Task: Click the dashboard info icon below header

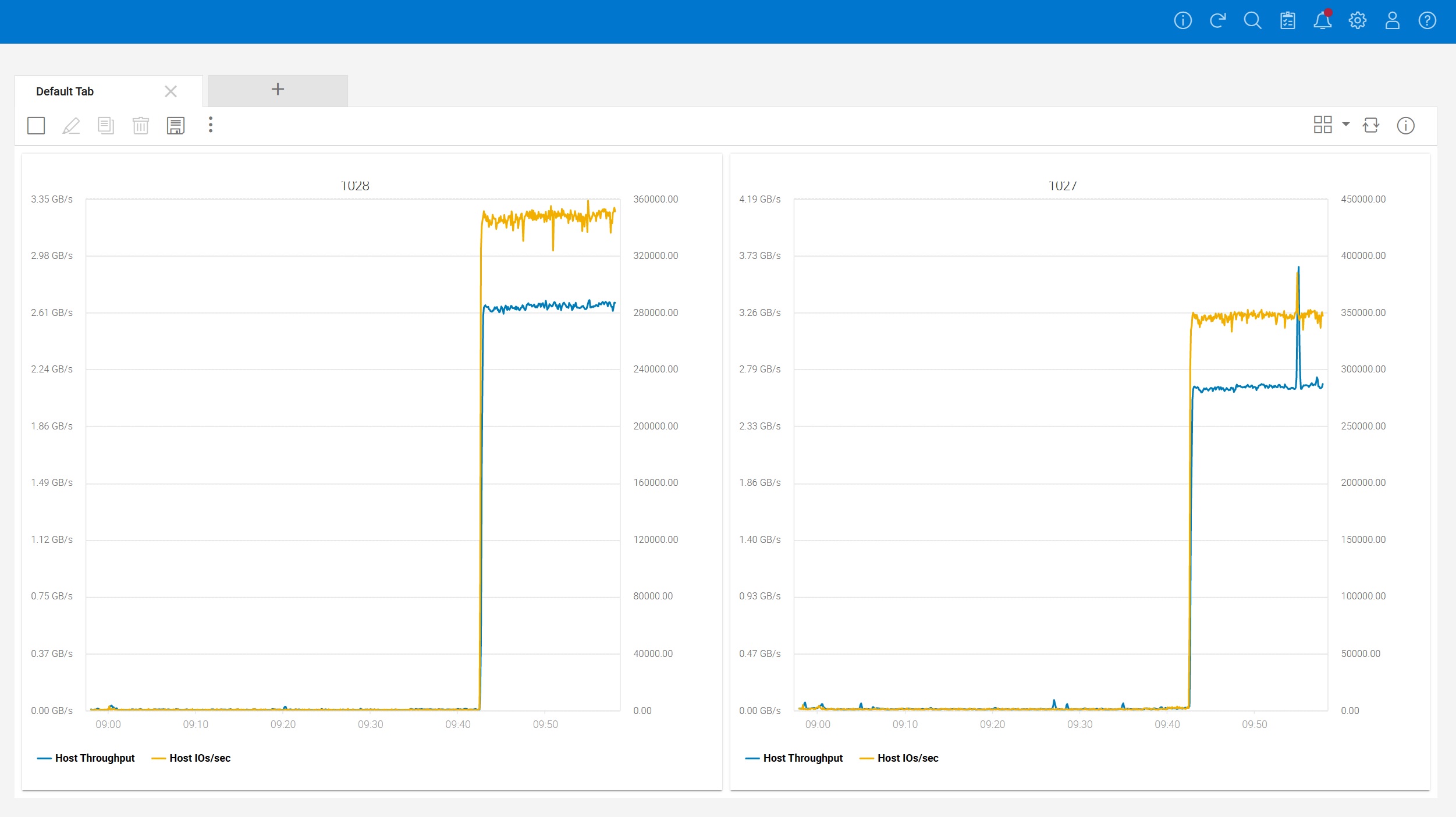Action: (1405, 126)
